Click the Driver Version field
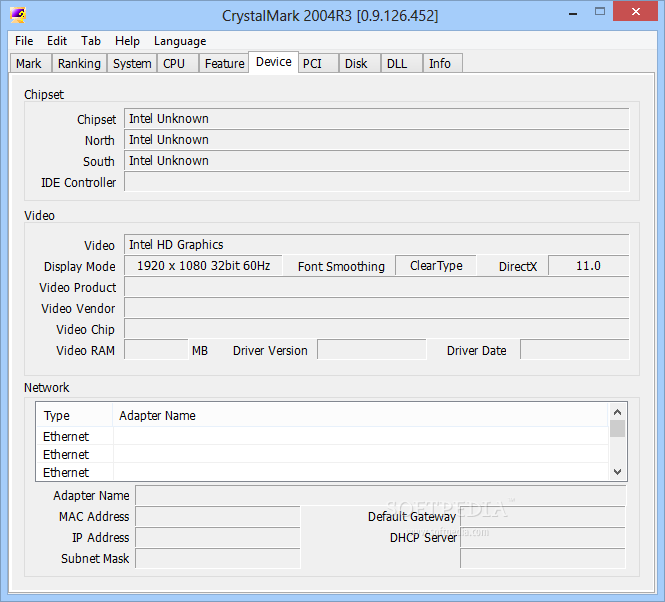This screenshot has width=665, height=602. coord(372,350)
